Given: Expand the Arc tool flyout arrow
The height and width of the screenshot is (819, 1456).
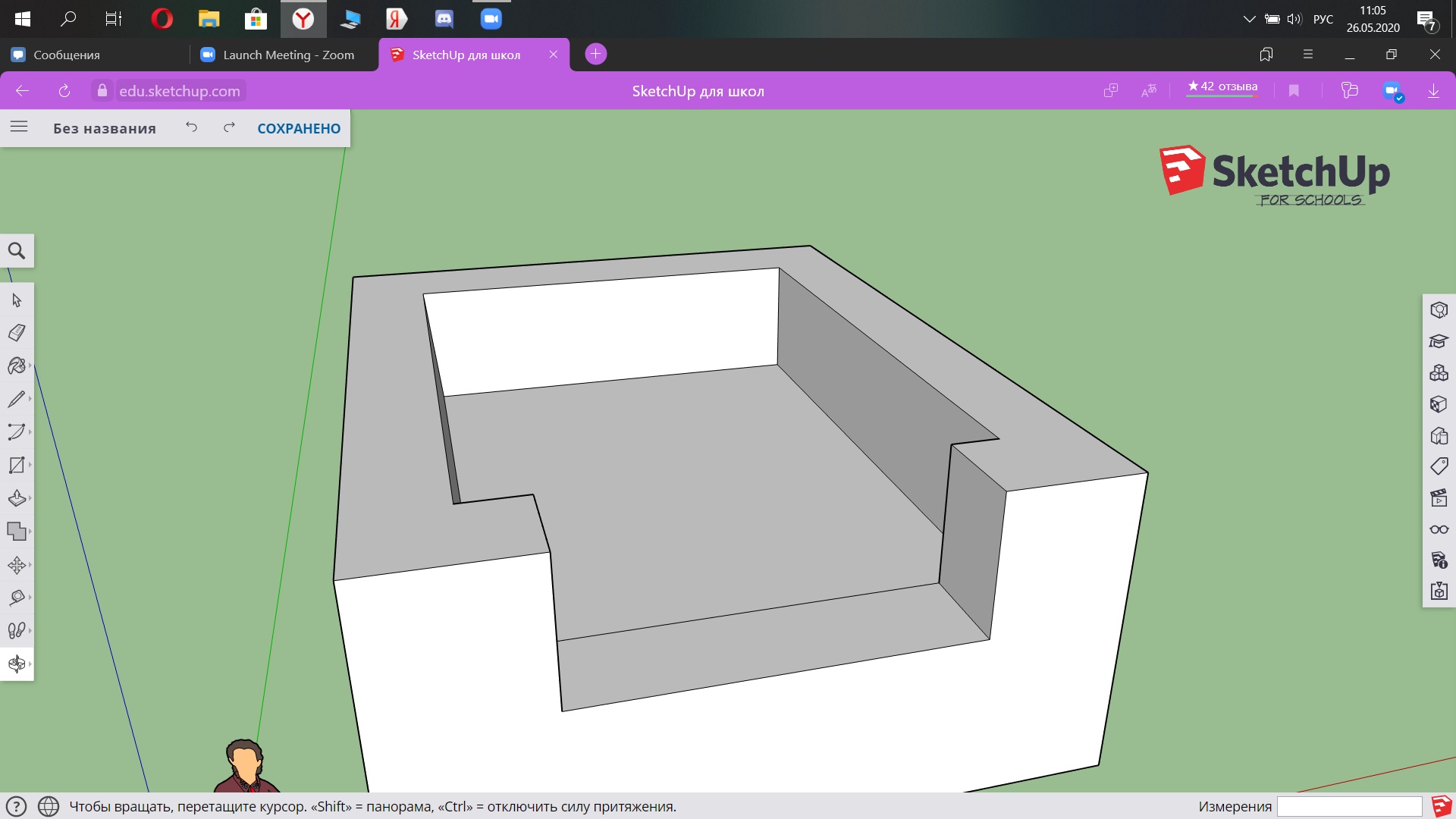Looking at the screenshot, I should (x=30, y=431).
